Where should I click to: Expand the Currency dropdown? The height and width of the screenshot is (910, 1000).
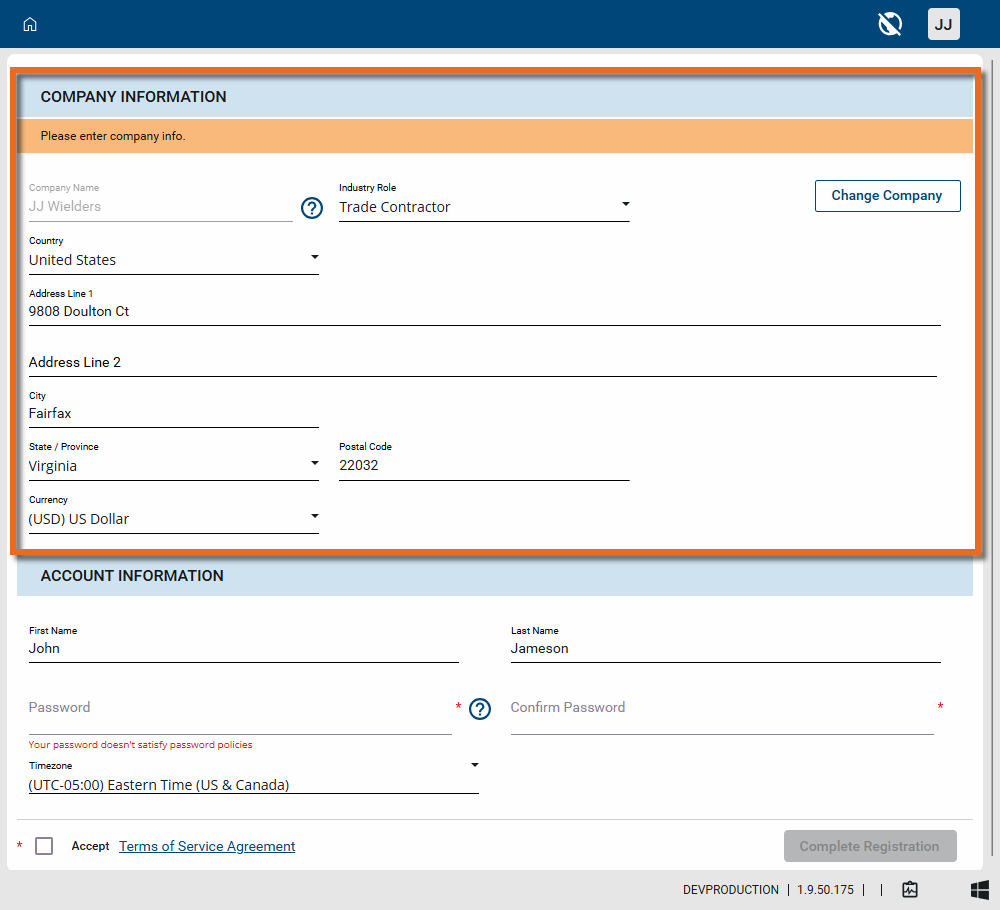coord(173,519)
